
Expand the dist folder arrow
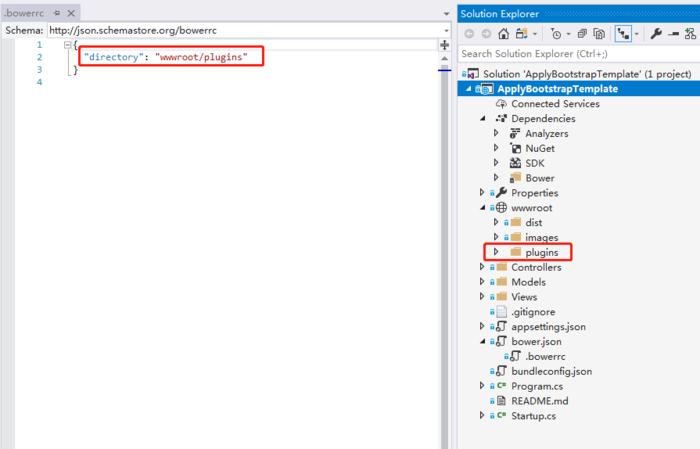[x=496, y=222]
